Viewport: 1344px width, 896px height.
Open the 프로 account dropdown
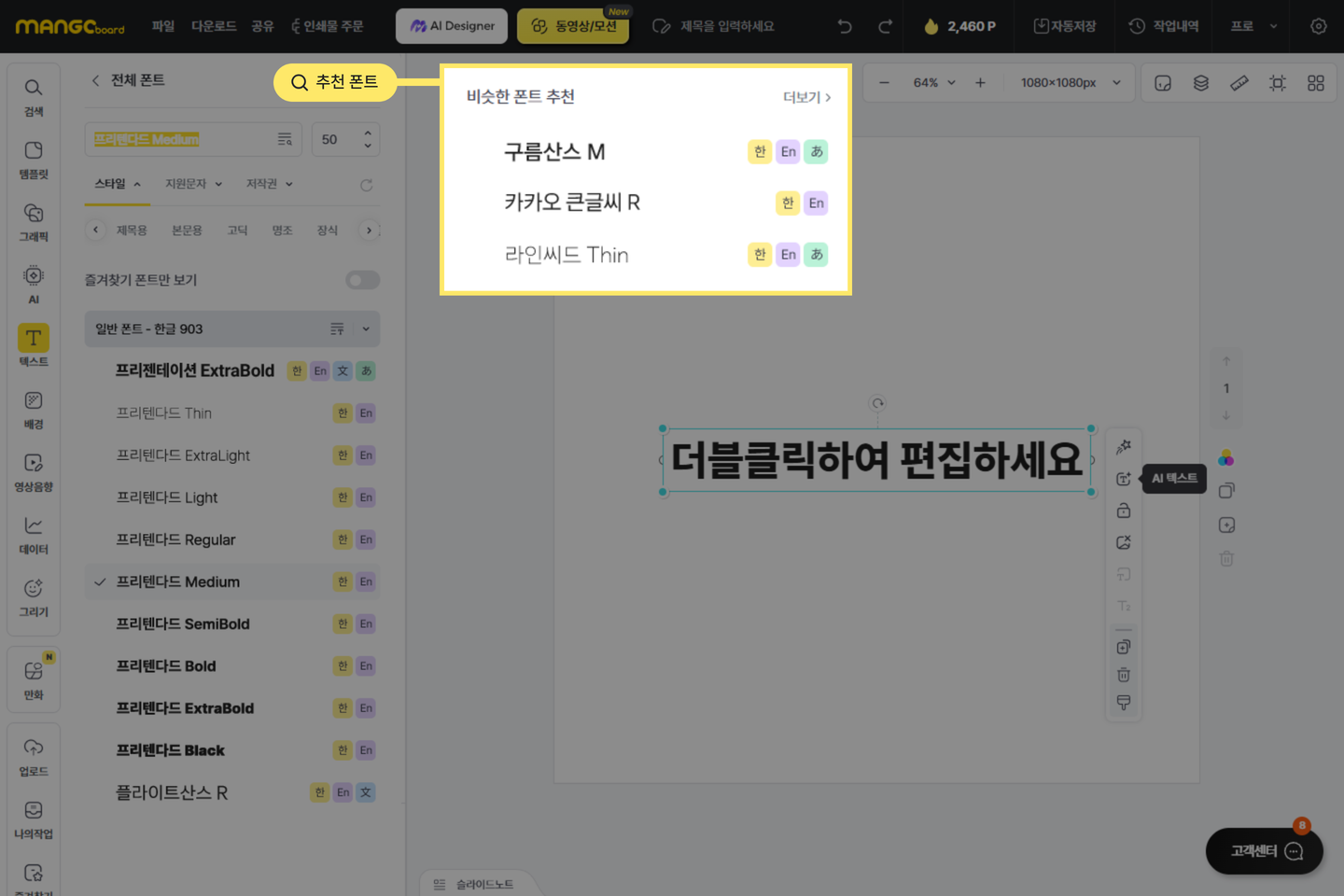click(1253, 26)
